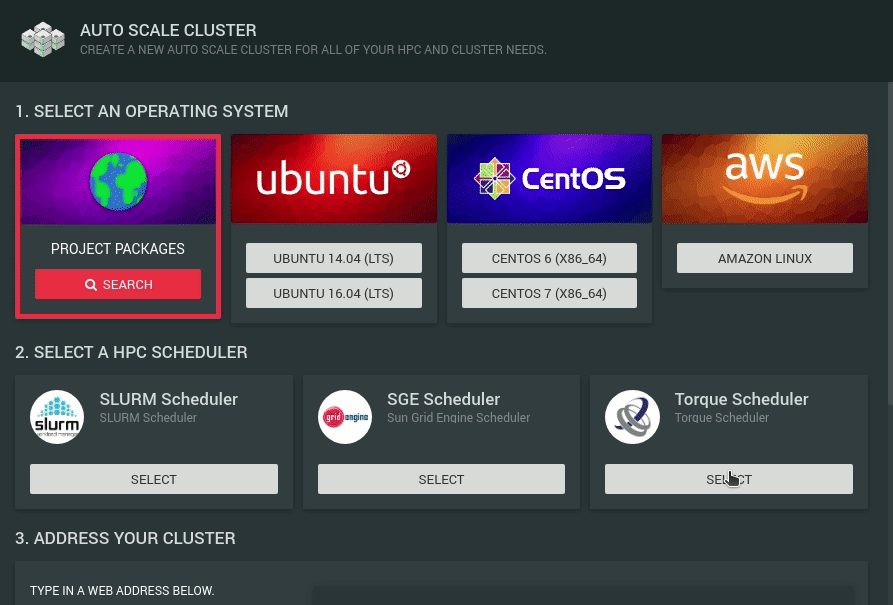Select the SGE Scheduler
This screenshot has height=605, width=893.
(x=441, y=479)
